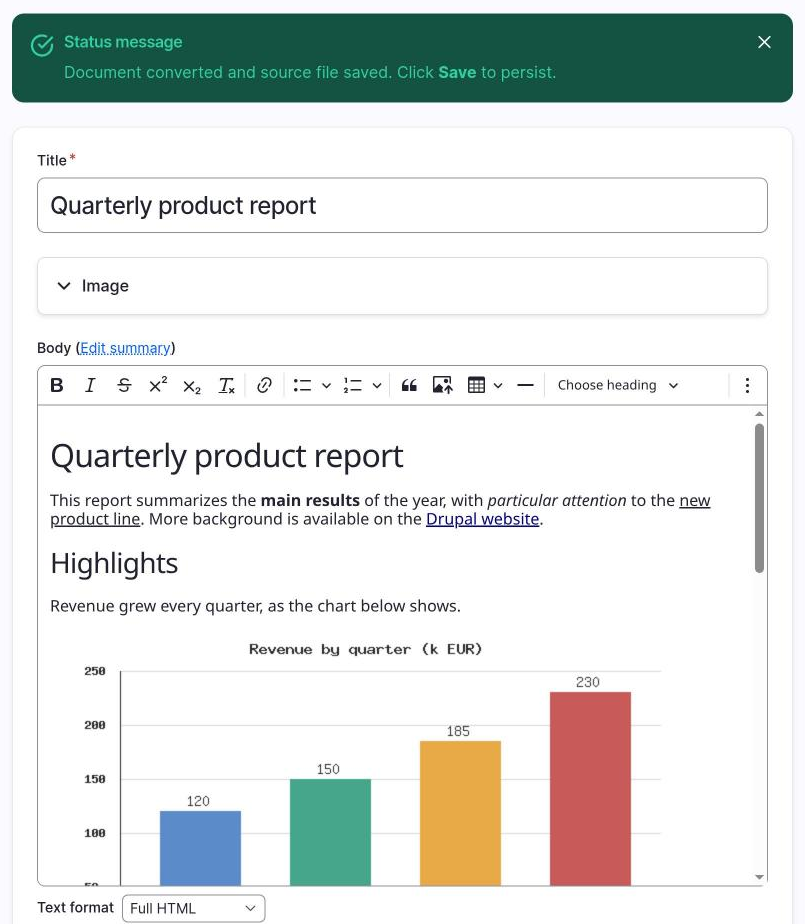Toggle strikethrough formatting

point(124,385)
